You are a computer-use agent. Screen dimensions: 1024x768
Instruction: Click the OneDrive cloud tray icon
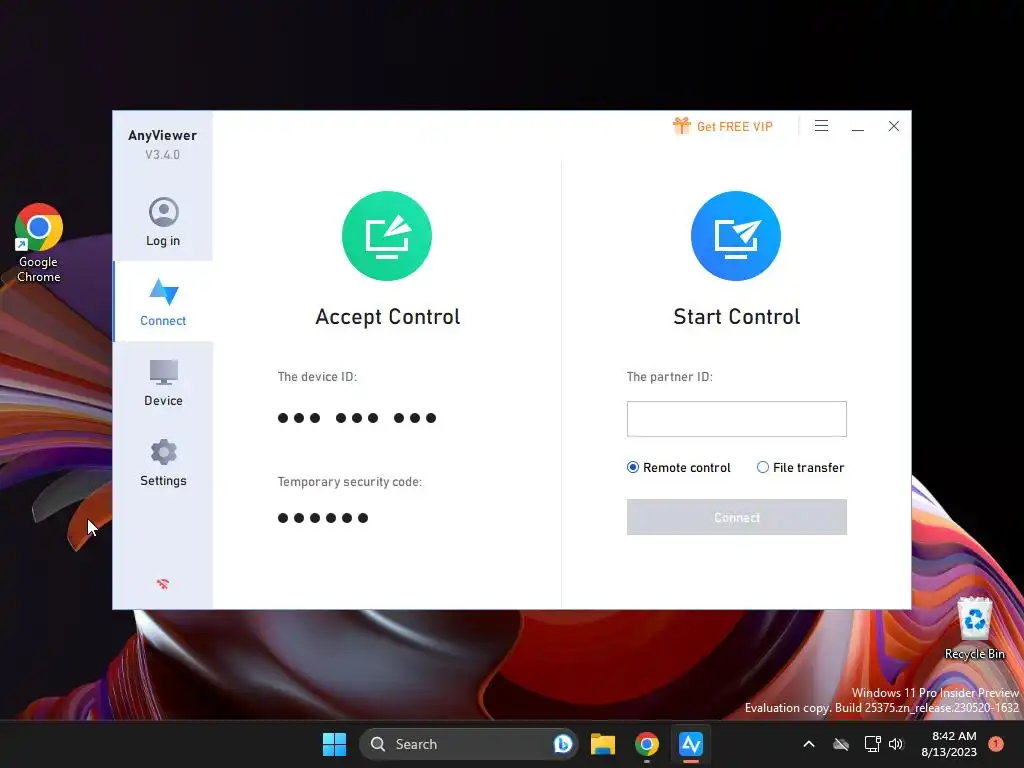[x=841, y=744]
